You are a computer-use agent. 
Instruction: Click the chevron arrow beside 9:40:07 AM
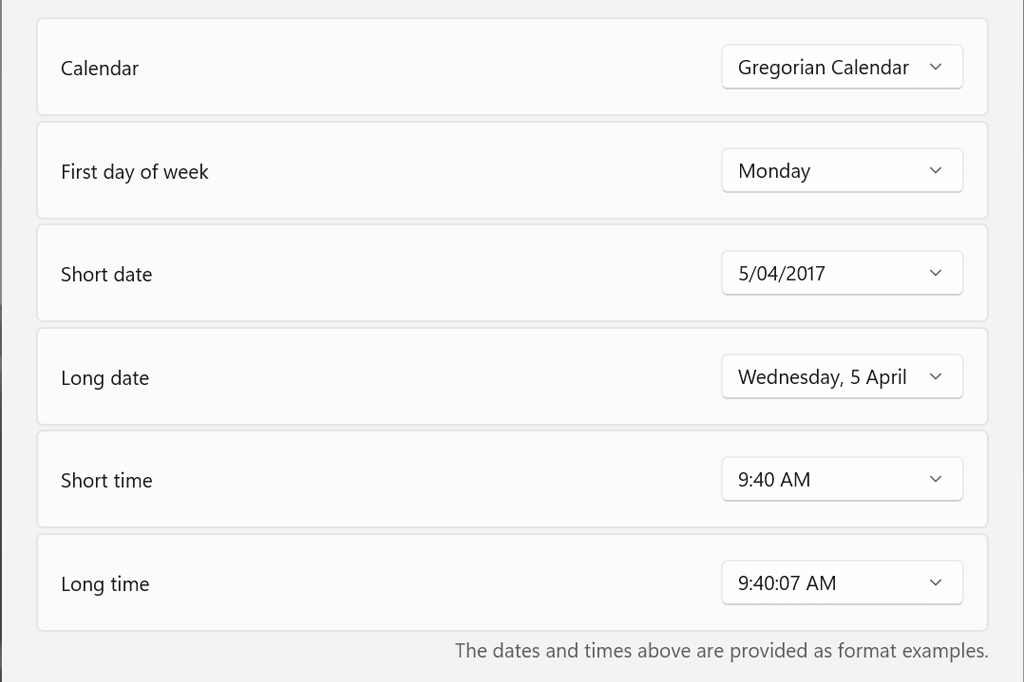(x=936, y=583)
